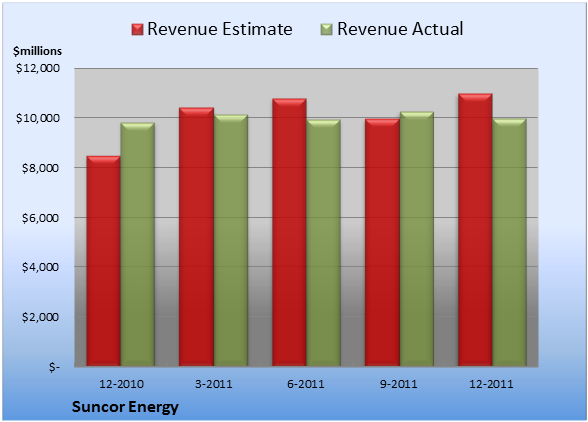Select the 6-2011 quarter label

tap(306, 384)
